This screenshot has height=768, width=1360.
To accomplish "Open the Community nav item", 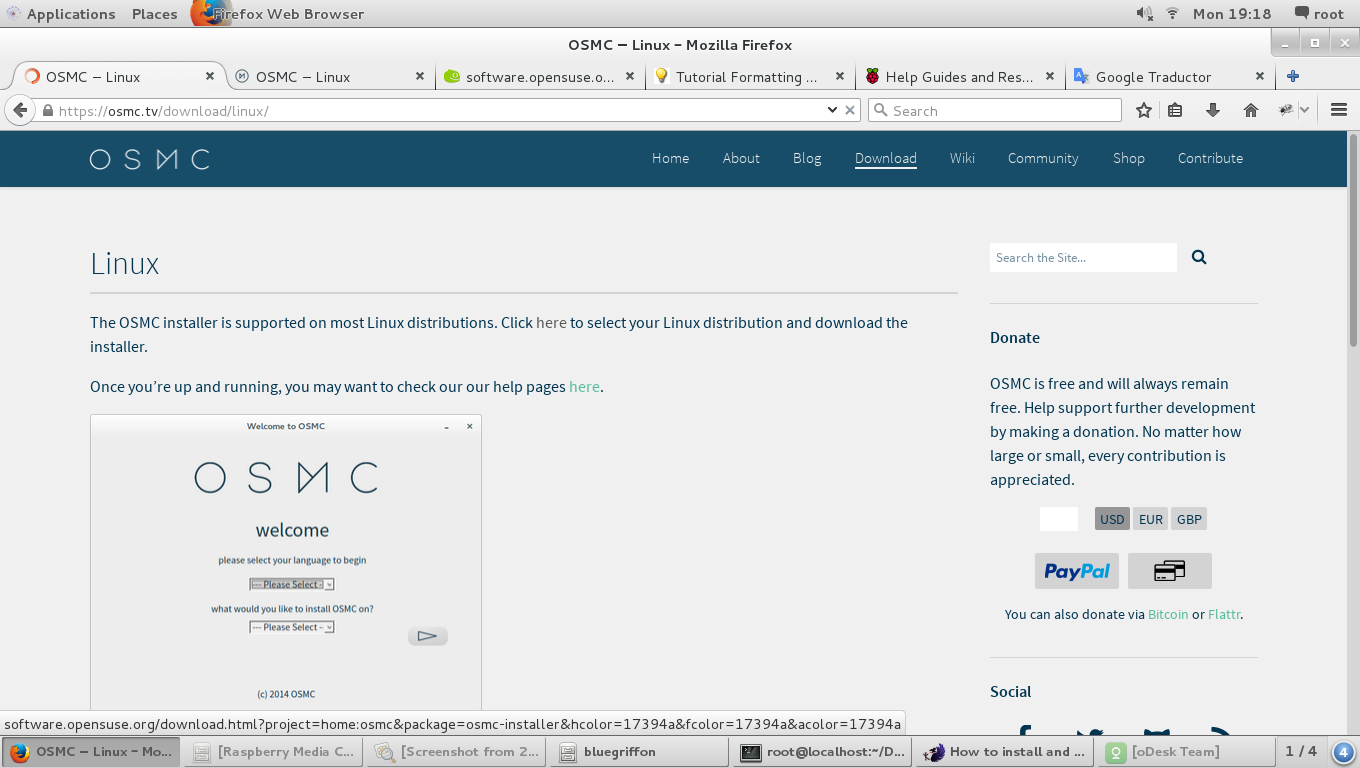I will click(1043, 158).
